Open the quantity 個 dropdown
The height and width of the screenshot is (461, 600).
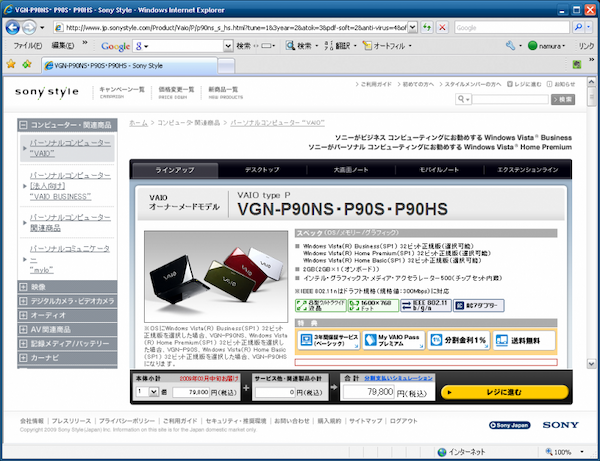[154, 392]
